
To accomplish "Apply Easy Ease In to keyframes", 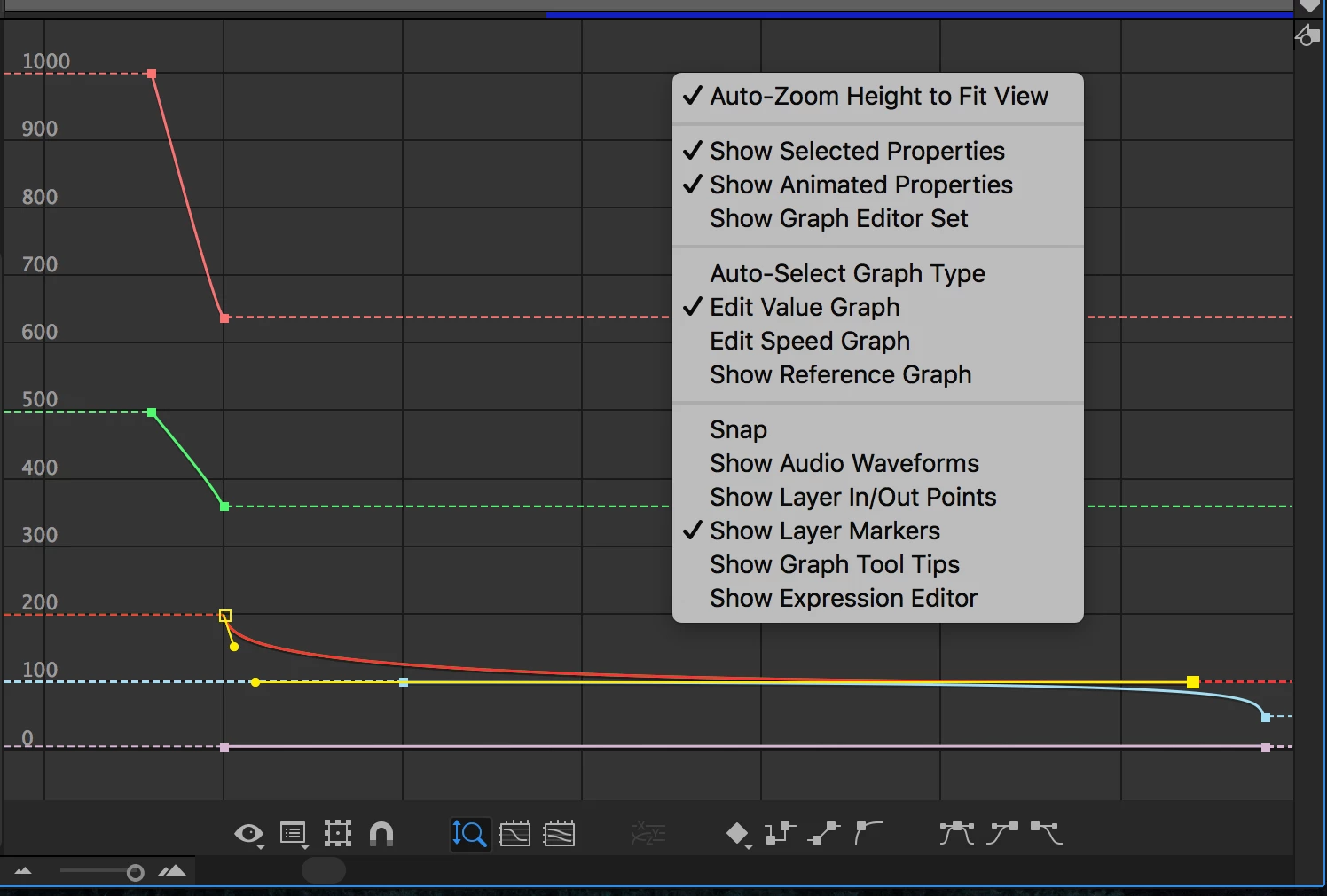I will pyautogui.click(x=1002, y=833).
